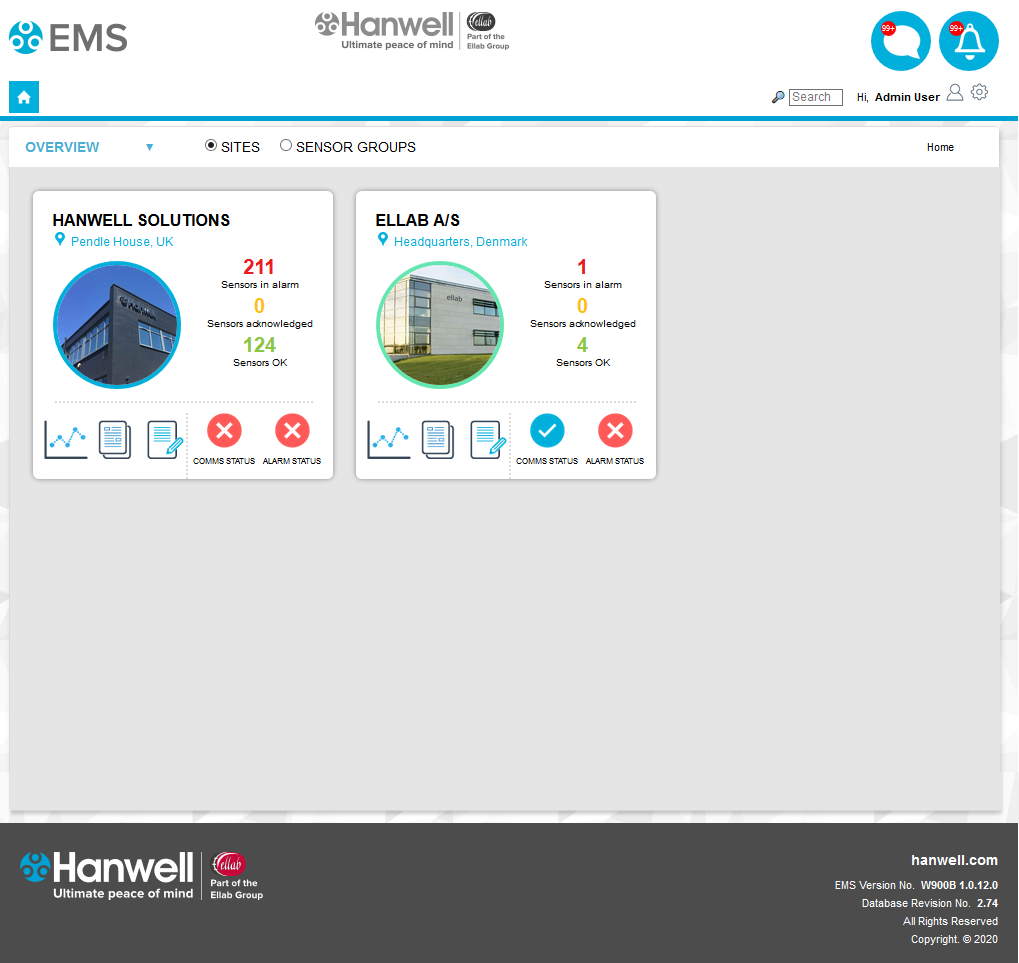Select the Sensor Groups radio button
The height and width of the screenshot is (963, 1019).
click(x=286, y=146)
